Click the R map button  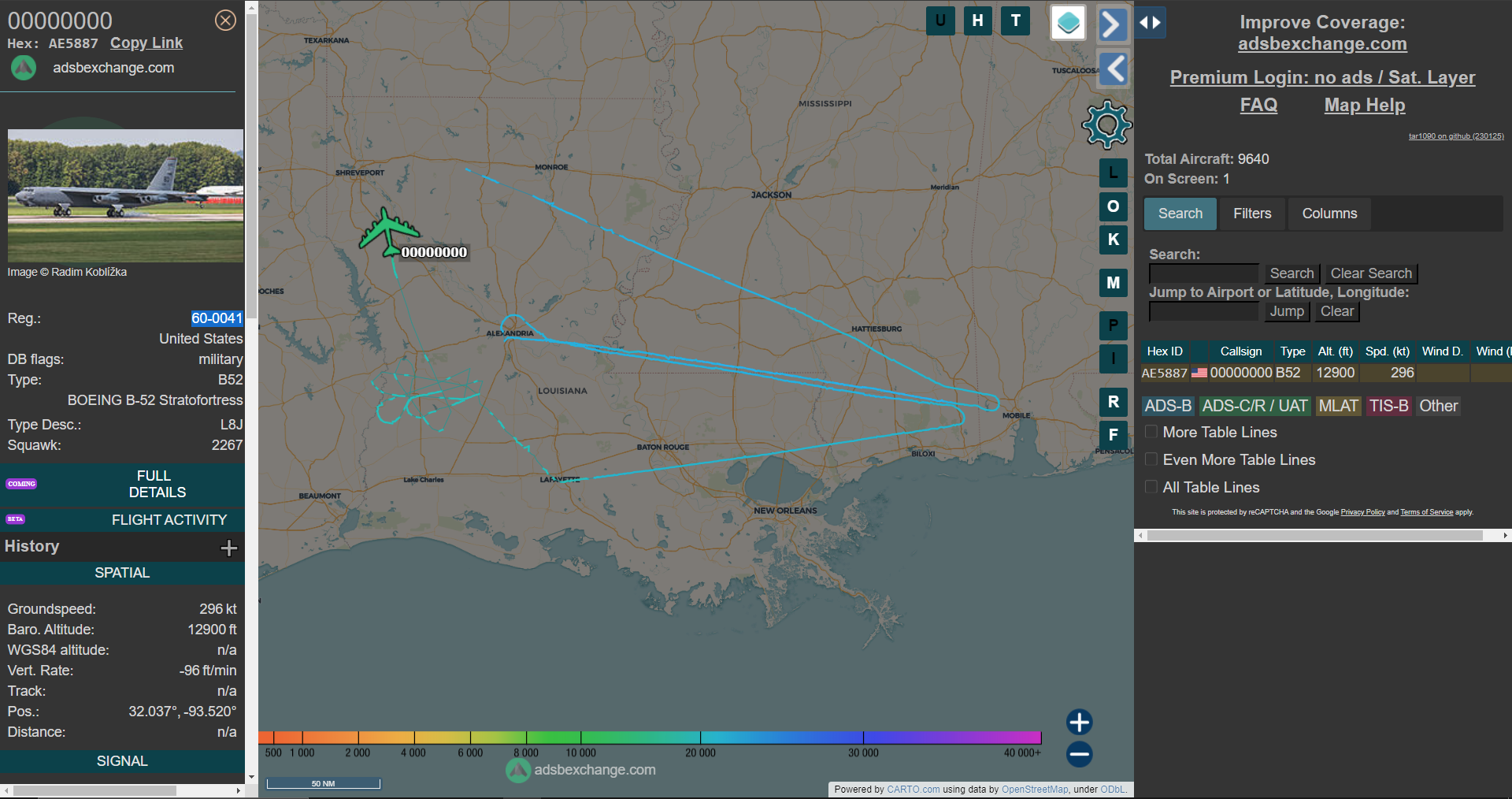tap(1113, 402)
